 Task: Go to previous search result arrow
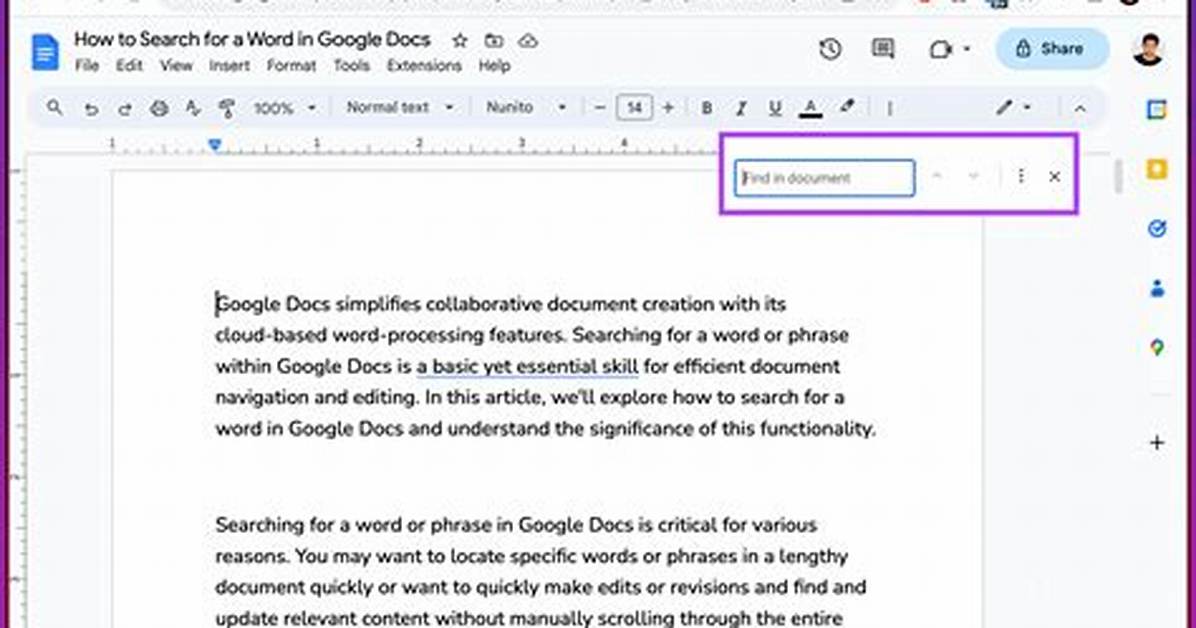click(x=937, y=177)
